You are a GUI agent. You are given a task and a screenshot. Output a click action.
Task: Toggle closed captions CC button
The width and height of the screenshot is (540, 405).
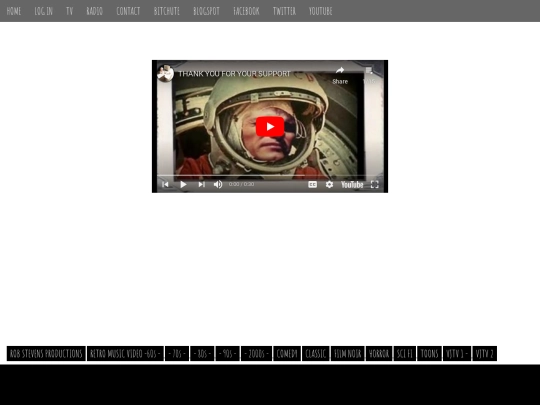pos(312,185)
